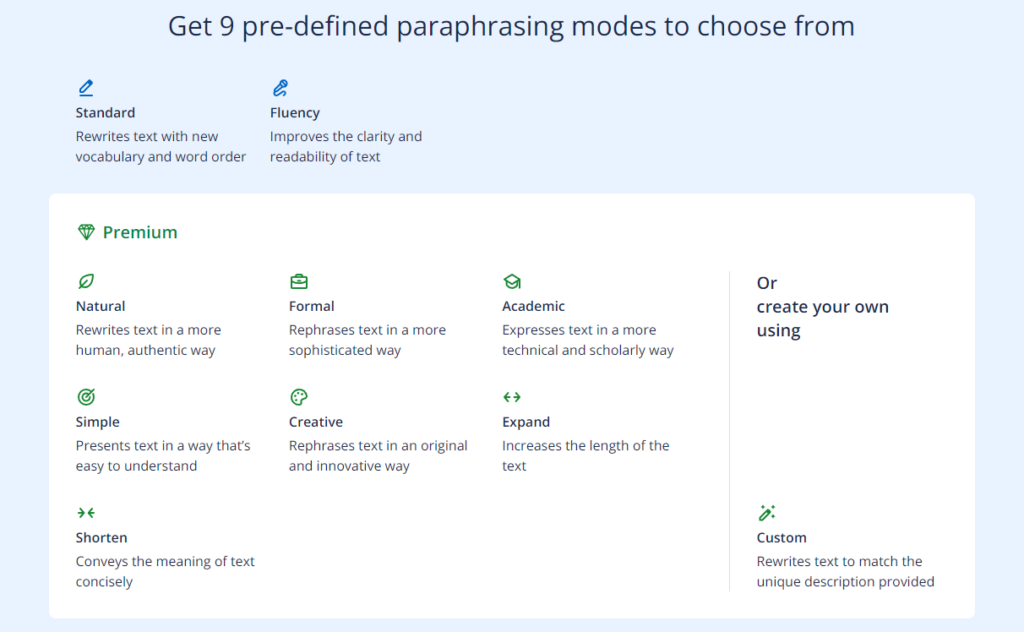The image size is (1024, 632).
Task: Select the Natural mode leaf icon
Action: [86, 281]
